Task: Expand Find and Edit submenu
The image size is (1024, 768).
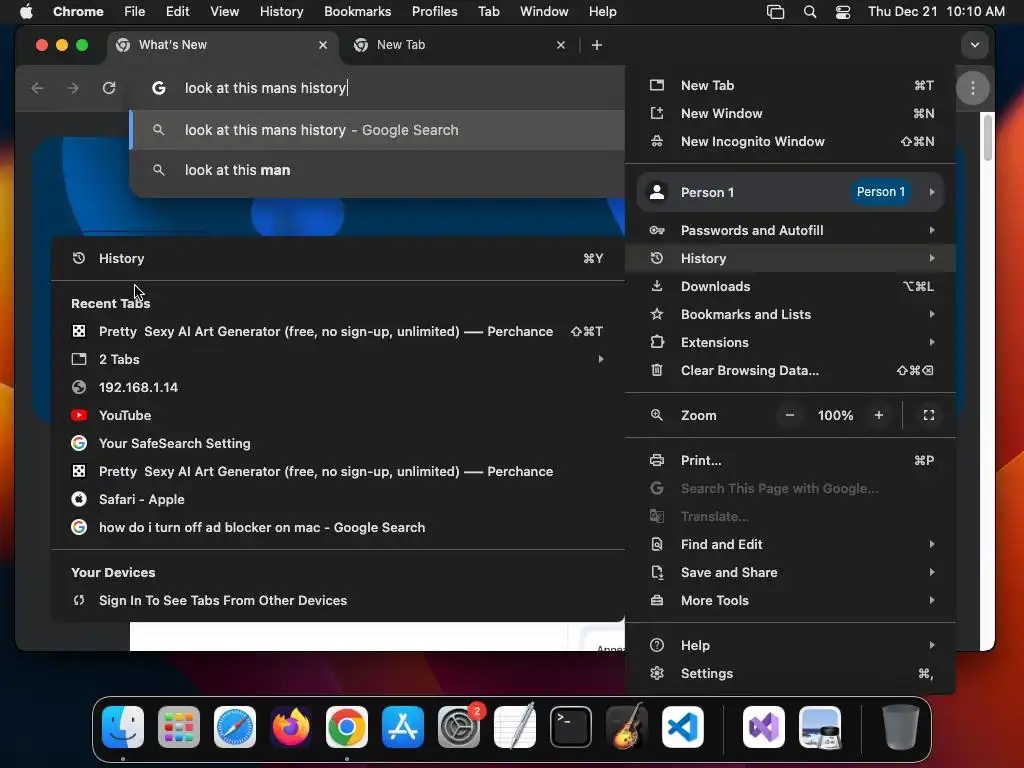Action: pos(791,545)
